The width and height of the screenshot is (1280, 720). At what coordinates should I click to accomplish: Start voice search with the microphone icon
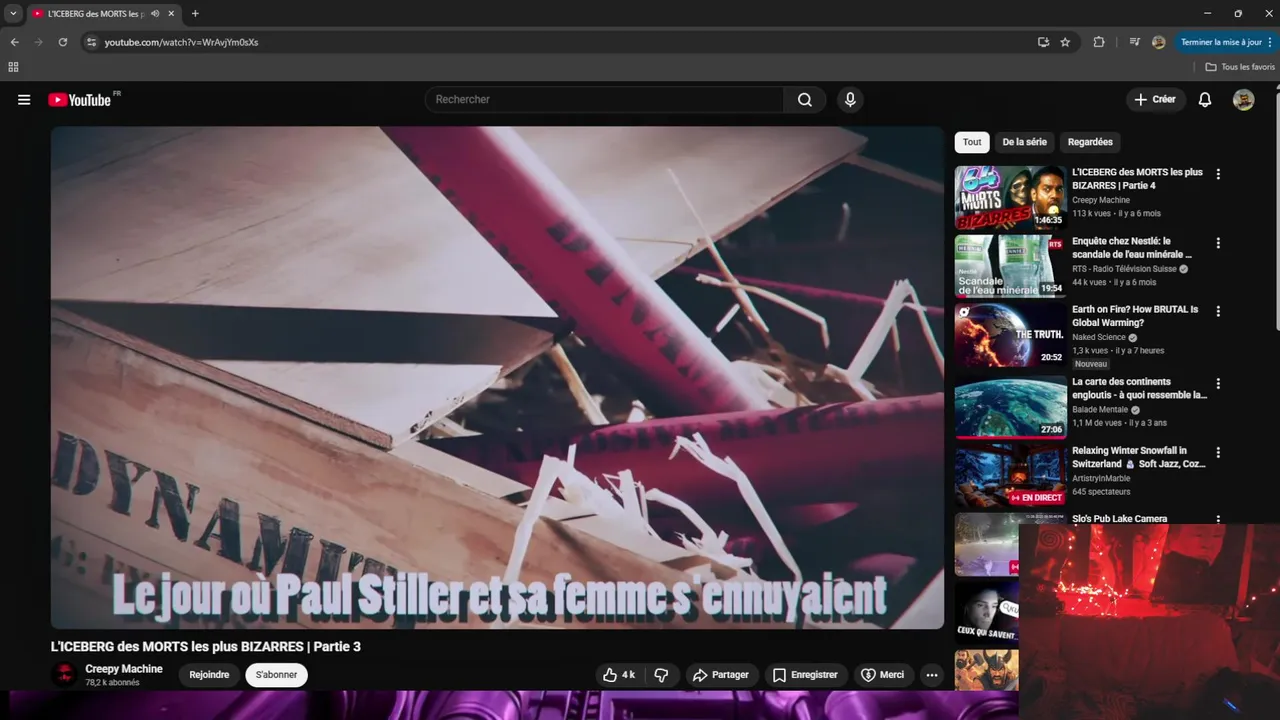tap(850, 100)
